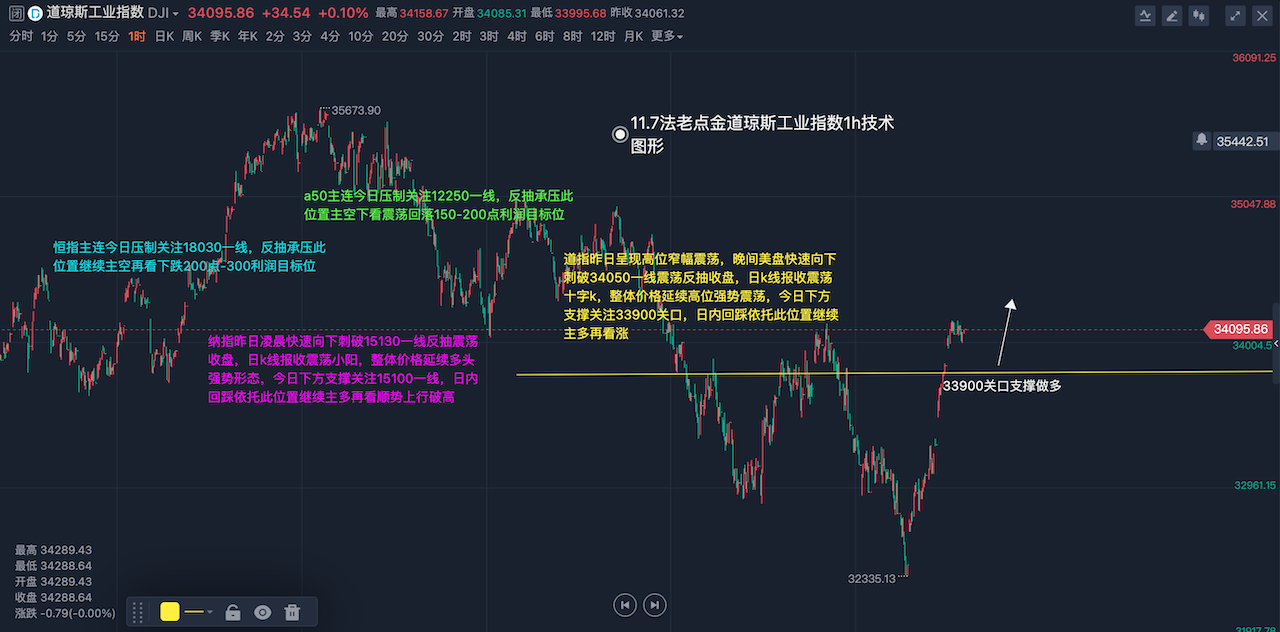
Task: Select the magenta 纳指昨日 text annotation
Action: coord(343,369)
